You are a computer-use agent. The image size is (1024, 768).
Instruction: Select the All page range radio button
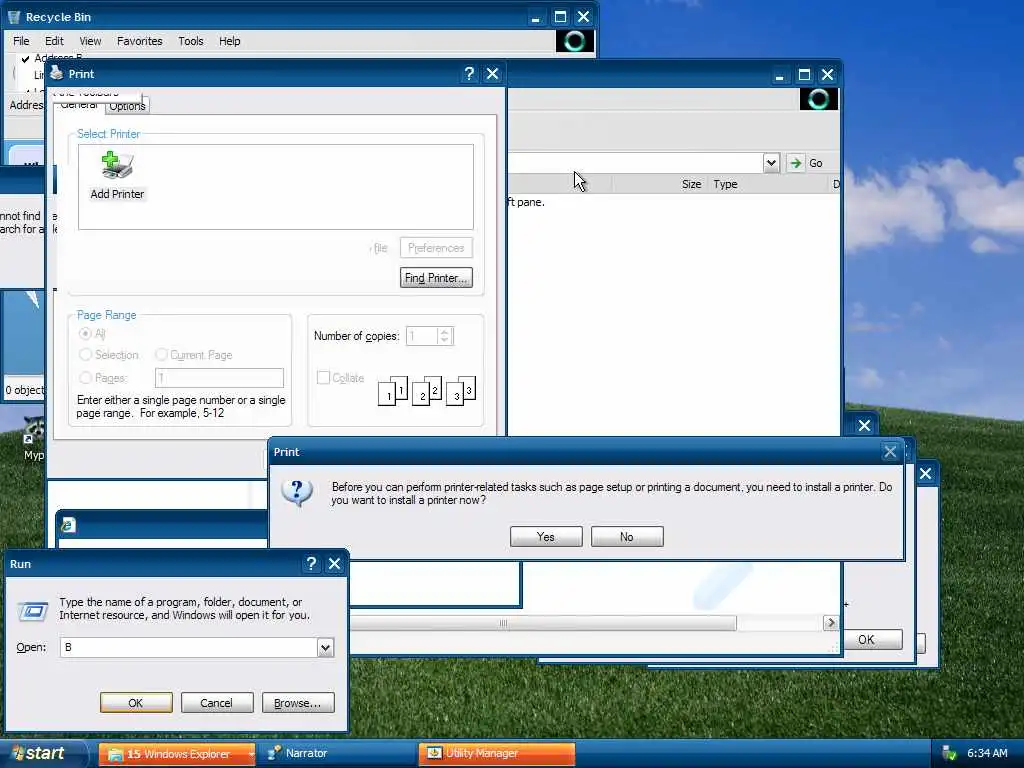(x=85, y=334)
